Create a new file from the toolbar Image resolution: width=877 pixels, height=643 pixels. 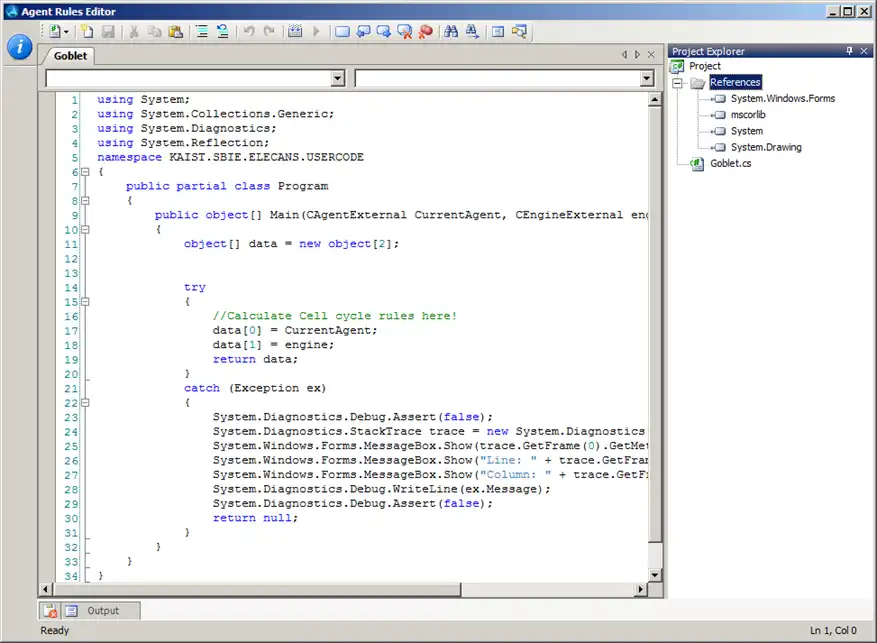pyautogui.click(x=87, y=31)
